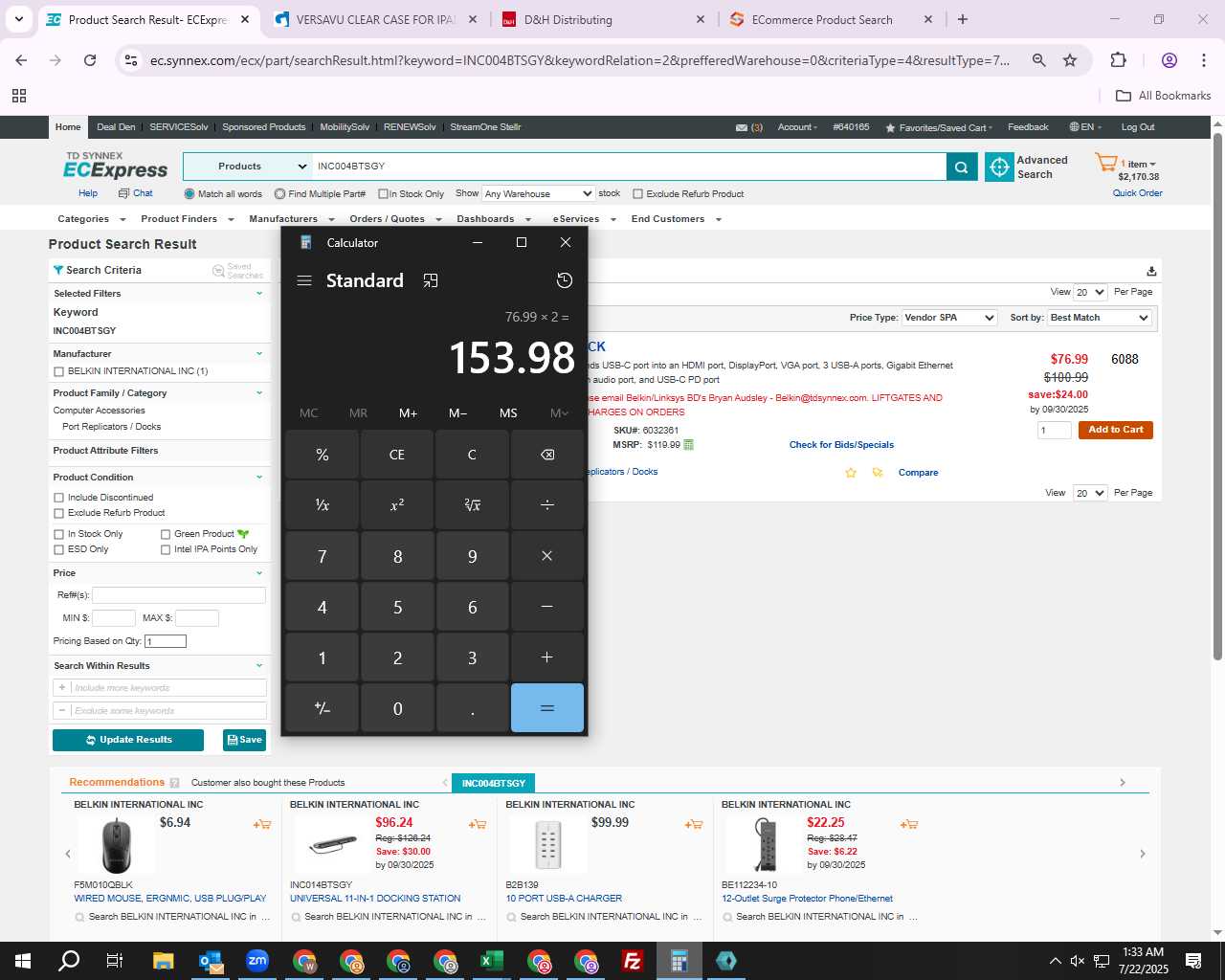Image resolution: width=1225 pixels, height=980 pixels.
Task: Add 10 port charger B2B139 to cart icon
Action: [x=694, y=824]
